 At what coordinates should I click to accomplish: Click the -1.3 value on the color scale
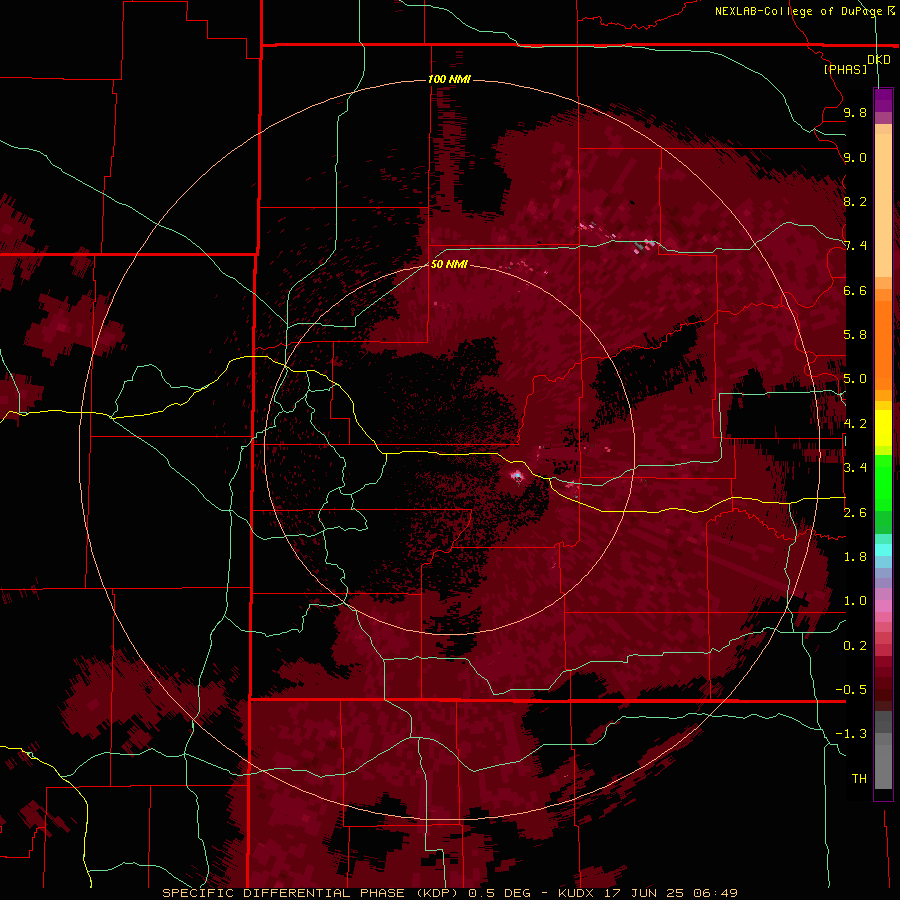coord(851,734)
